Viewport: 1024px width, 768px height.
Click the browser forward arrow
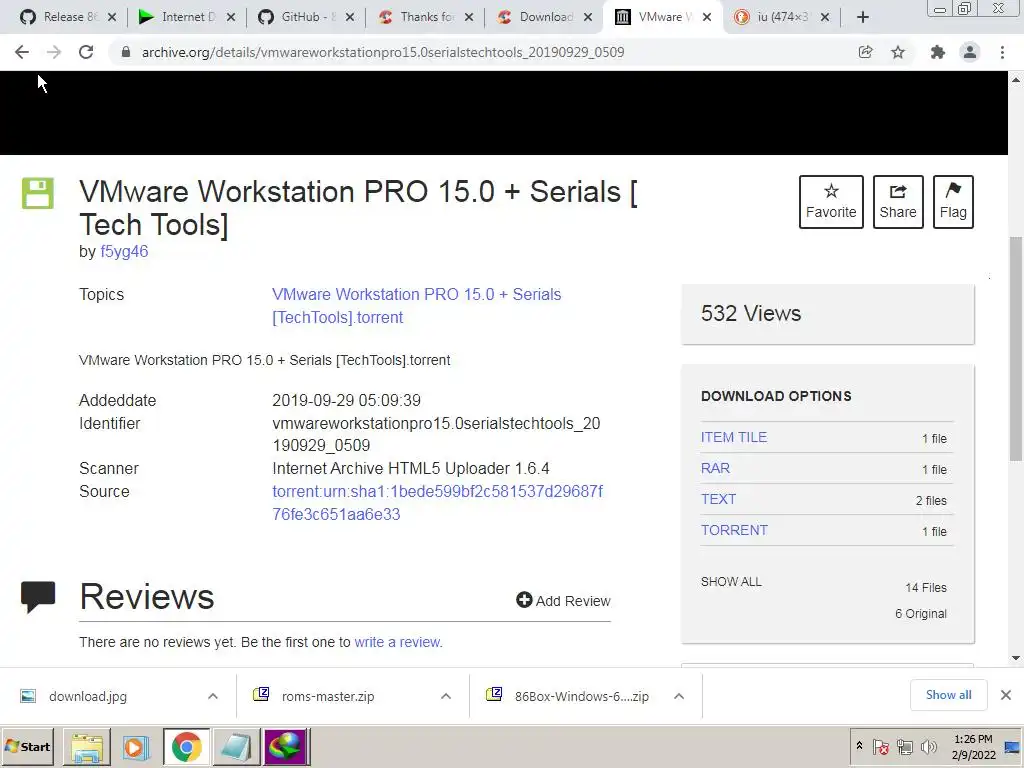pos(54,52)
